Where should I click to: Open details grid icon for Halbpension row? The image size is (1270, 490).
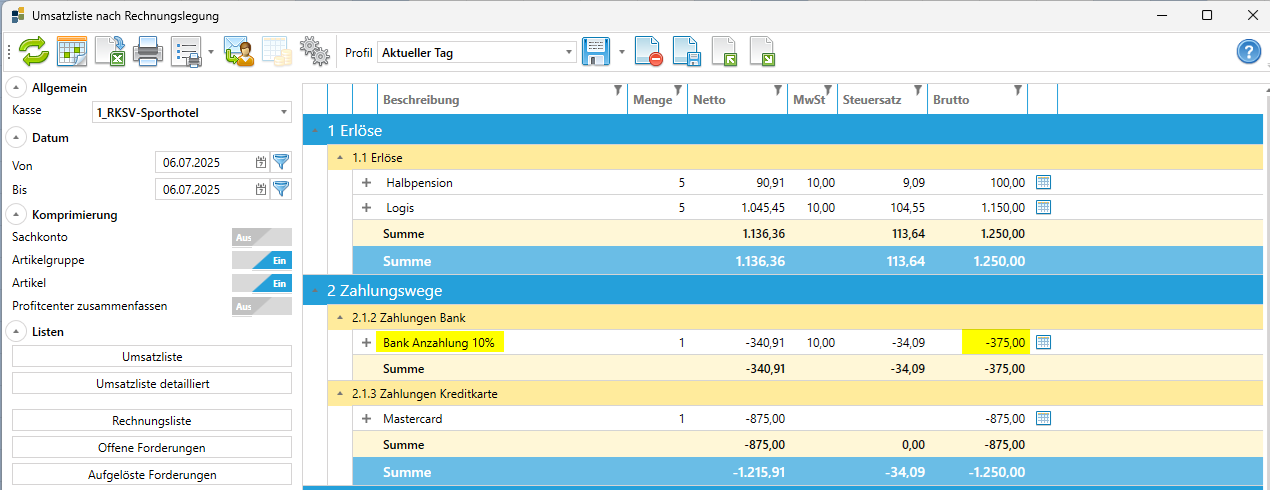(x=1043, y=183)
